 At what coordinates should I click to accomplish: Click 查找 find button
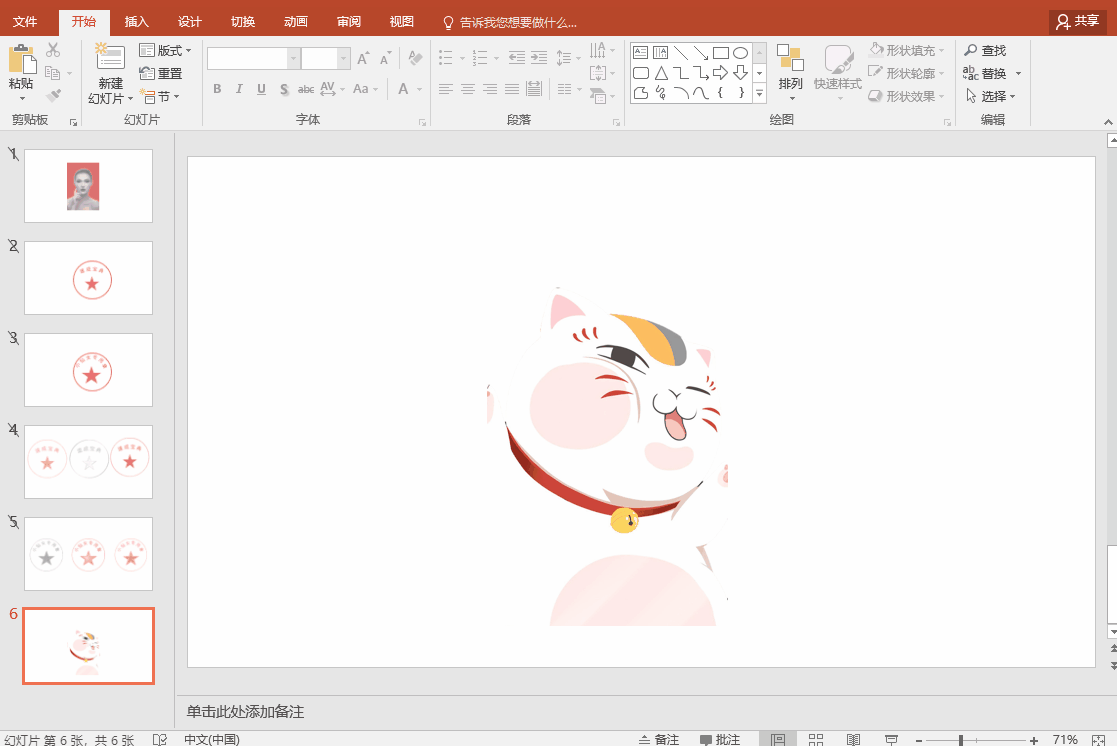985,51
